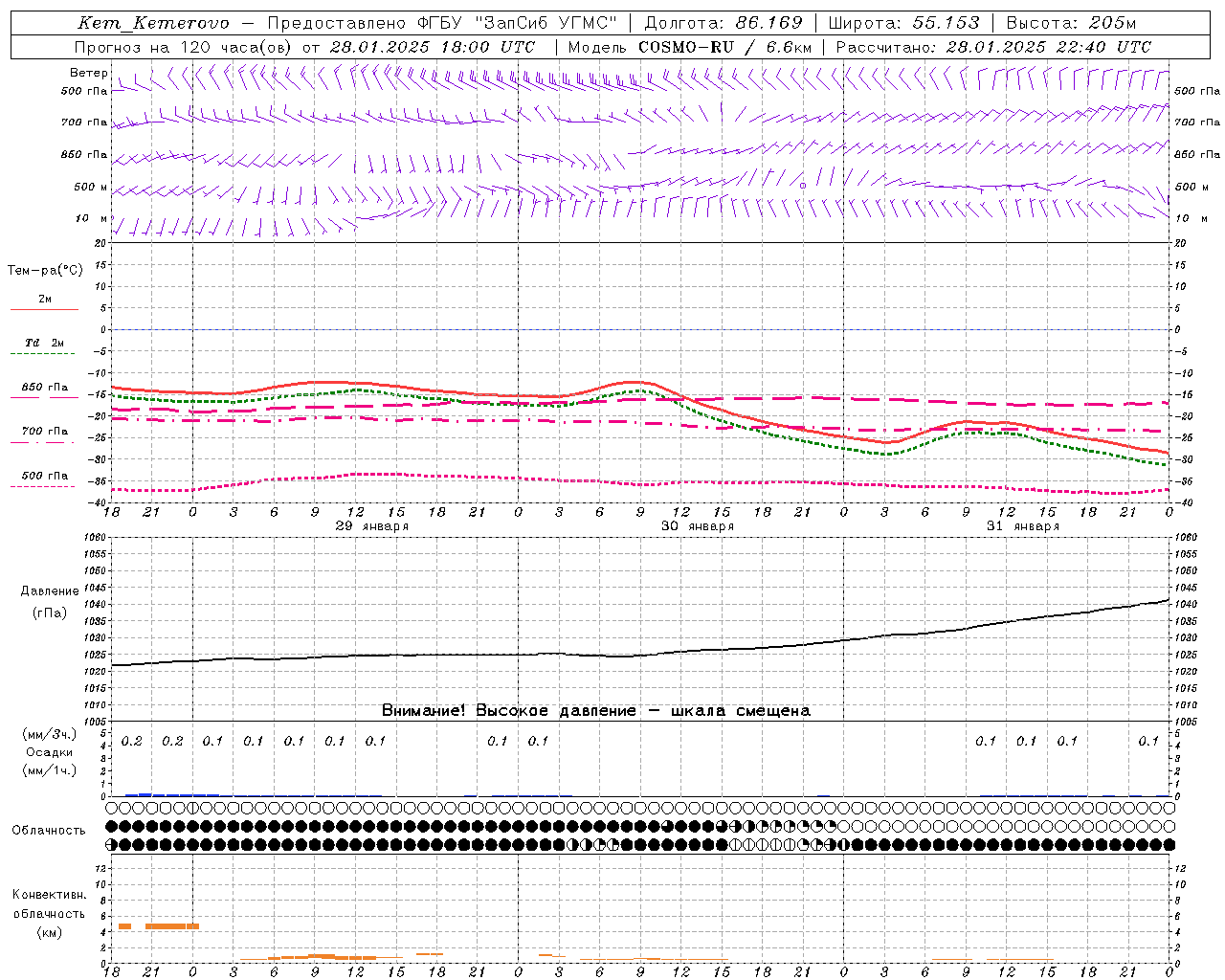Select the 'Широта: 55.153' latitude value
This screenshot has width=1225, height=980.
[903, 23]
